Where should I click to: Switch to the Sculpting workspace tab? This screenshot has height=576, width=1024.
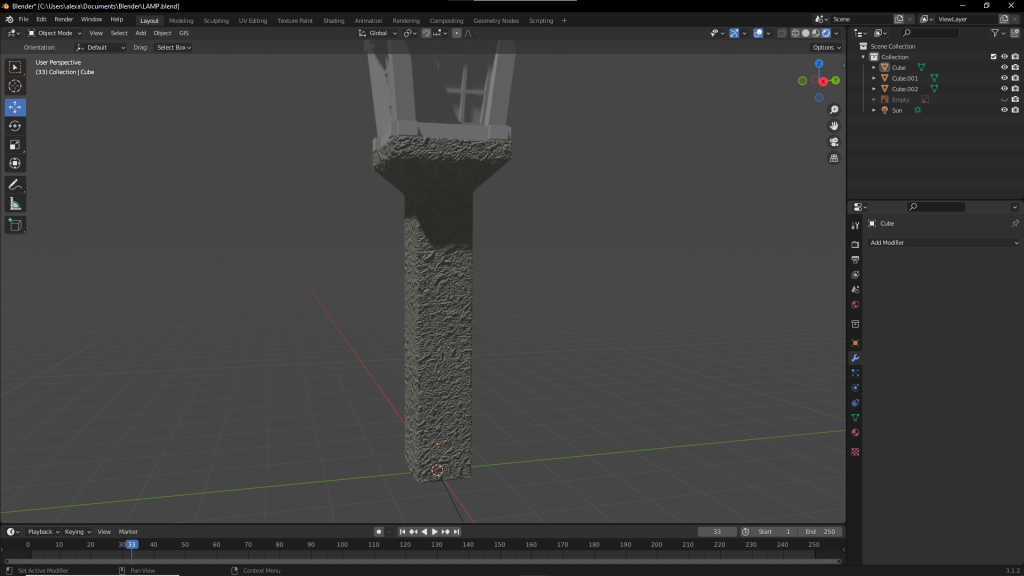point(215,20)
